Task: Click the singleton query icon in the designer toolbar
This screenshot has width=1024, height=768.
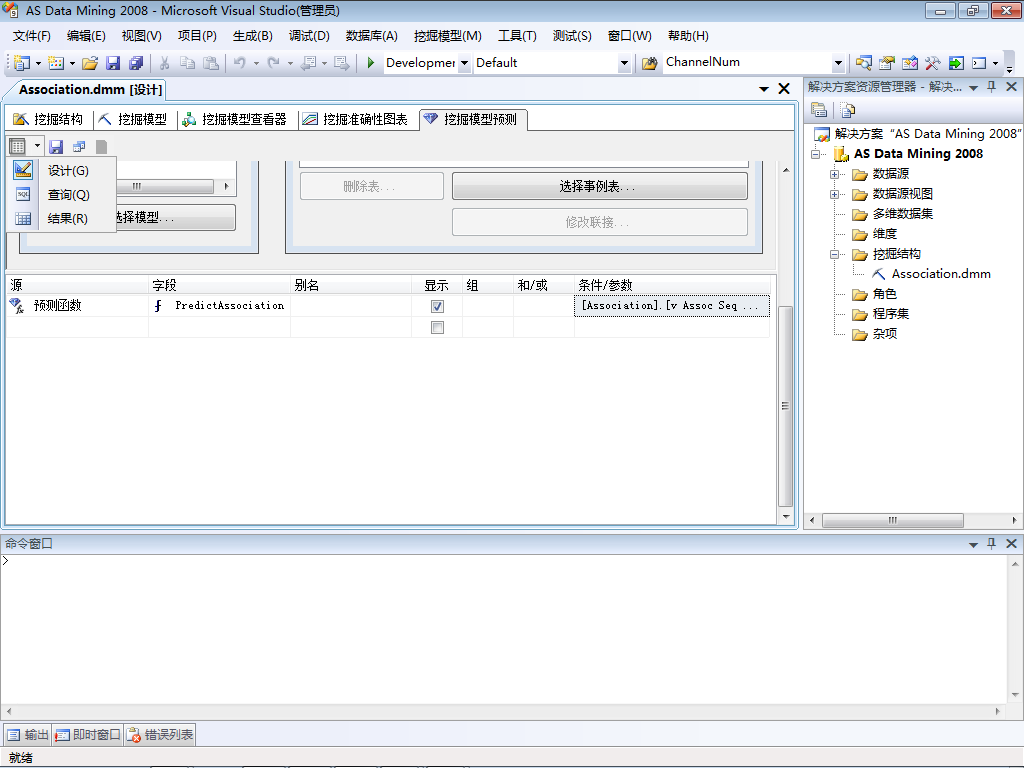Action: (79, 146)
